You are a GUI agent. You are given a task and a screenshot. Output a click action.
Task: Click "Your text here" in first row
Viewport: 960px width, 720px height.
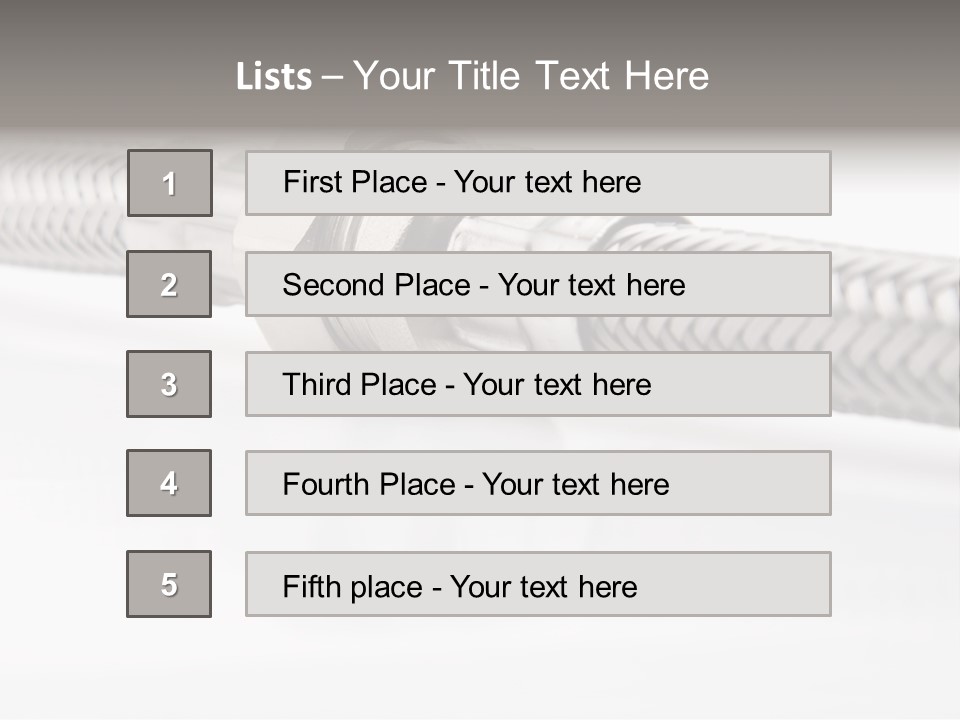point(547,182)
